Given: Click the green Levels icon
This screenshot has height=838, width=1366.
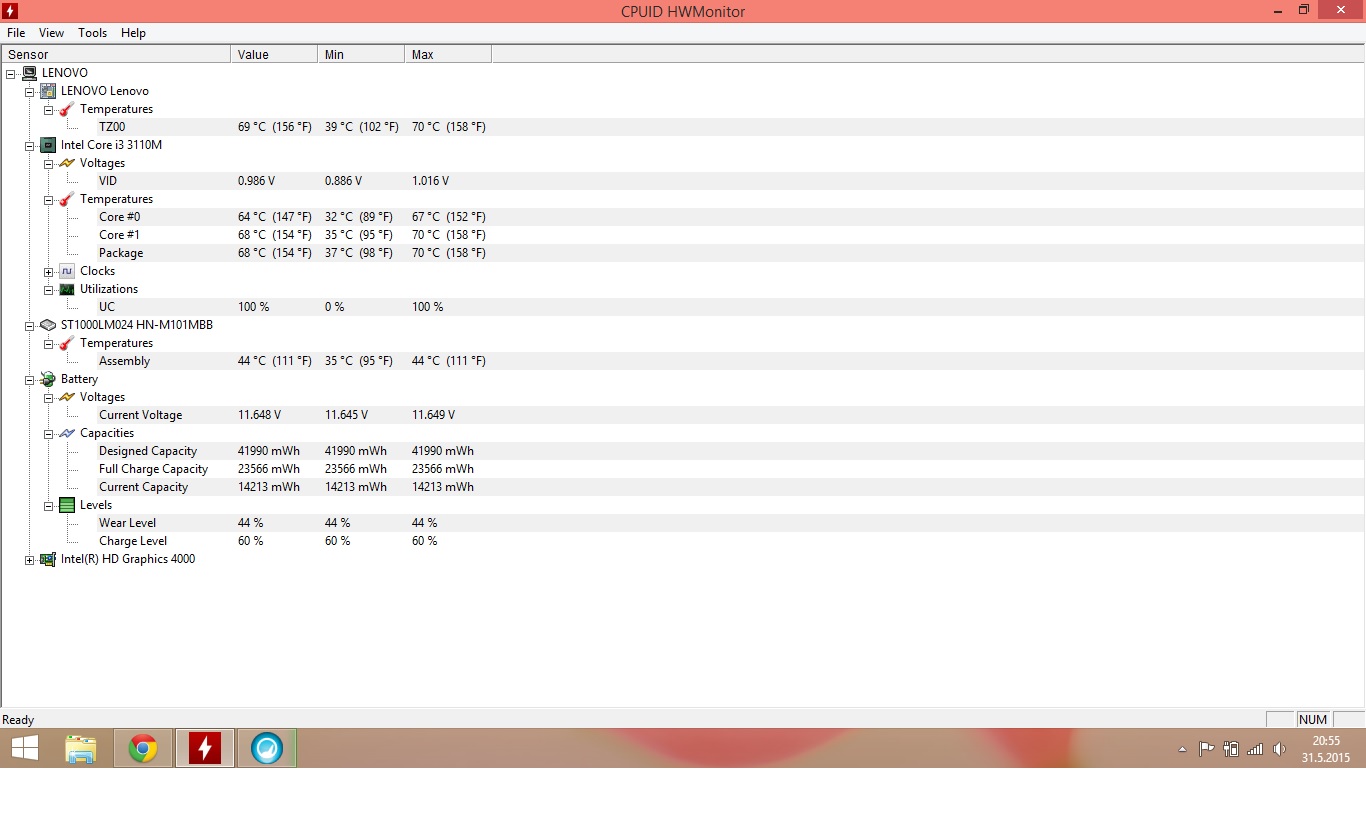Looking at the screenshot, I should (x=67, y=505).
